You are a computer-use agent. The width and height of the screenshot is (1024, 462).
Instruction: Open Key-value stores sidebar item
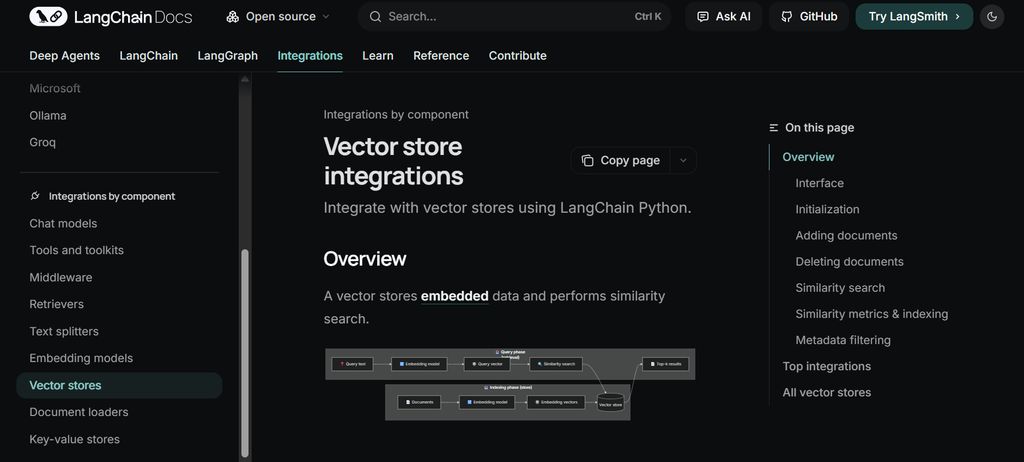[74, 440]
